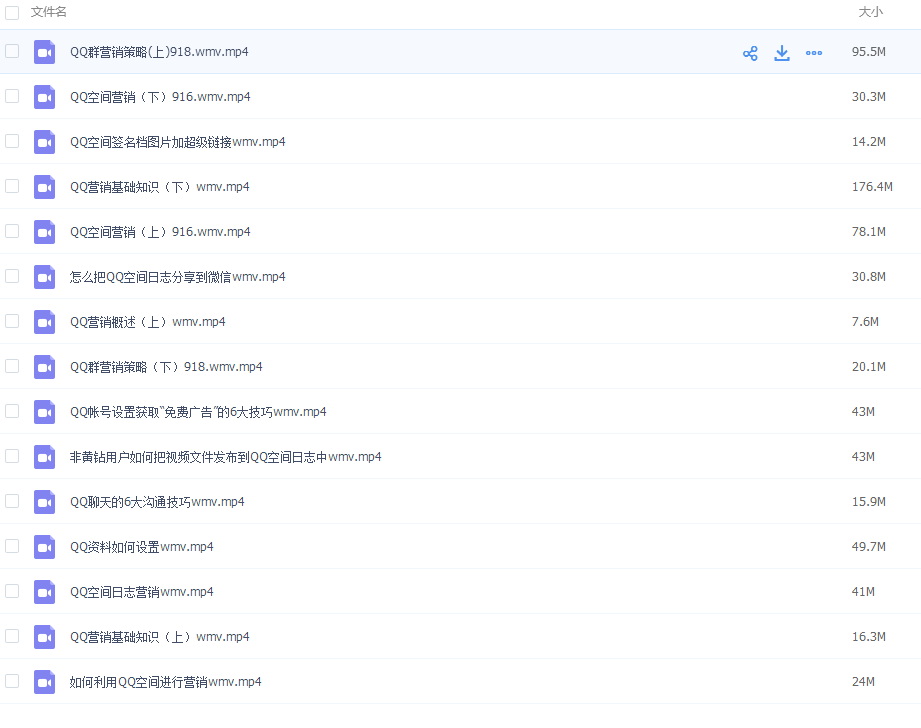Open file name QQ空间签名档图片加超级链接wmv.mp4
921x728 pixels.
tap(177, 142)
